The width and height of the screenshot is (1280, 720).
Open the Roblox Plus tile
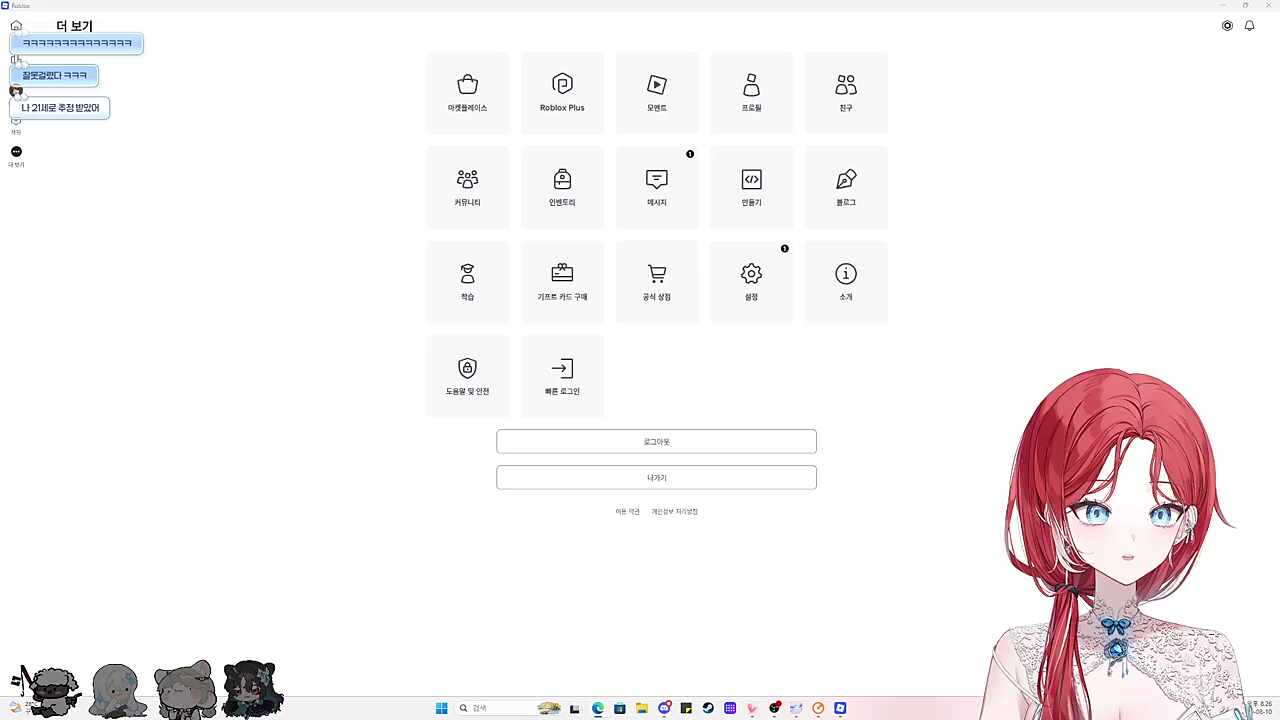[x=562, y=93]
